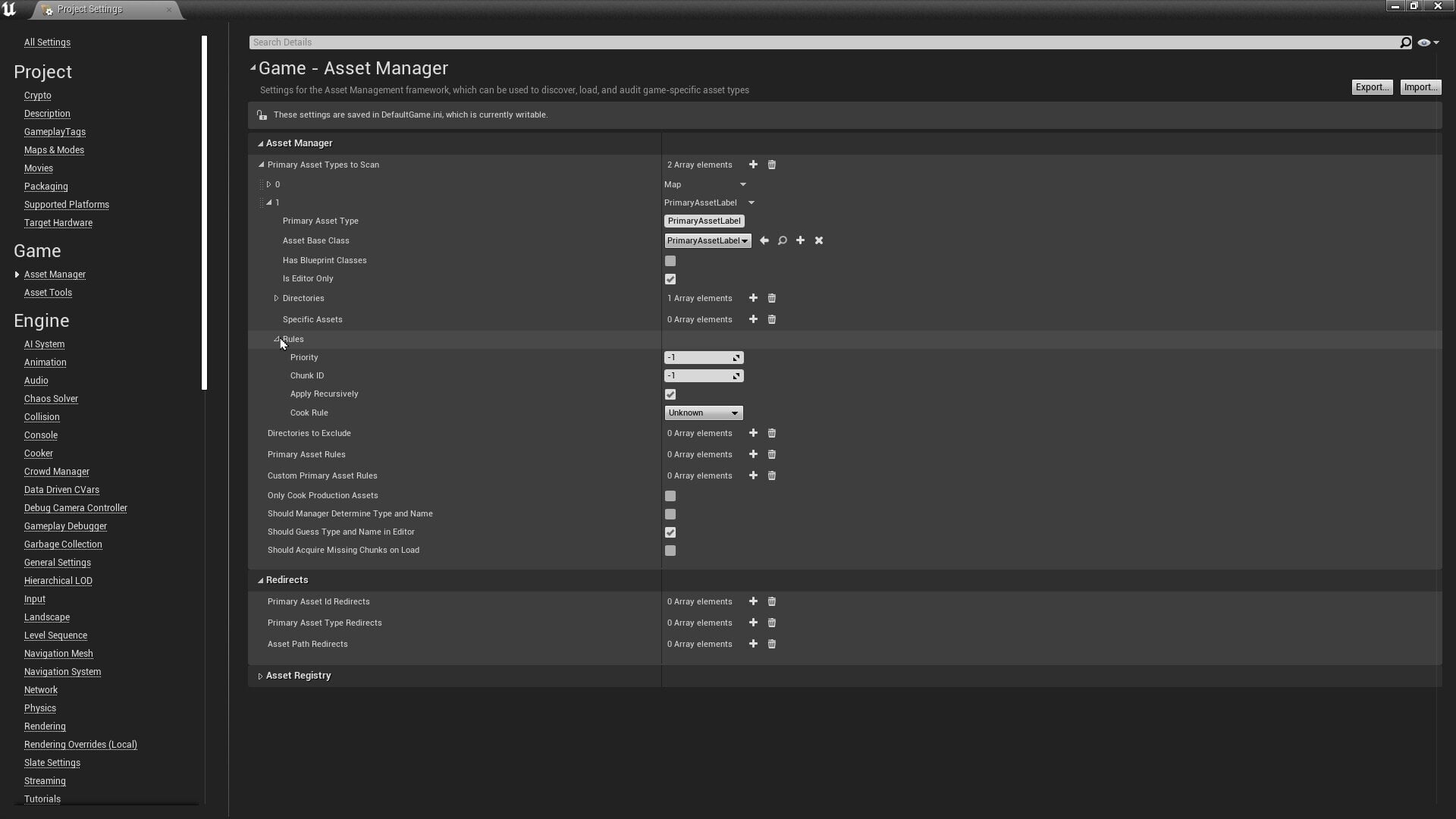Uncheck Apply Recursively
Viewport: 1456px width, 819px height.
[x=670, y=394]
